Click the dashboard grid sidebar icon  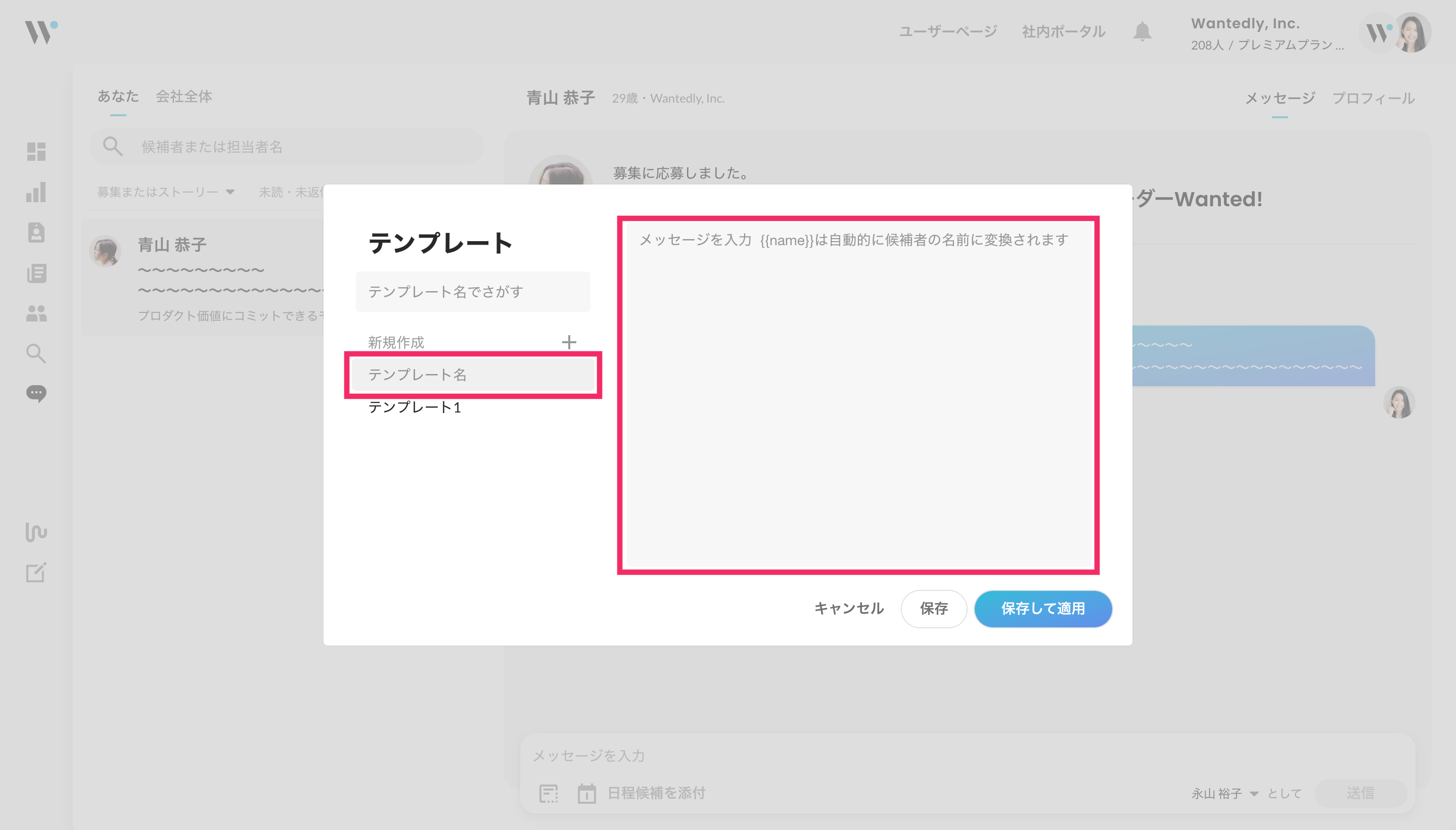click(36, 152)
